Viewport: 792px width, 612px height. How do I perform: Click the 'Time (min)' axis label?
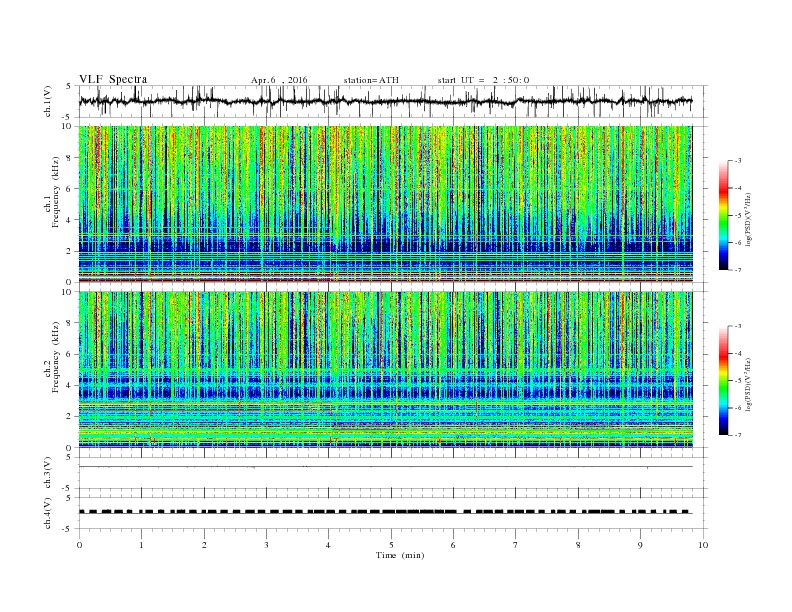pyautogui.click(x=400, y=555)
